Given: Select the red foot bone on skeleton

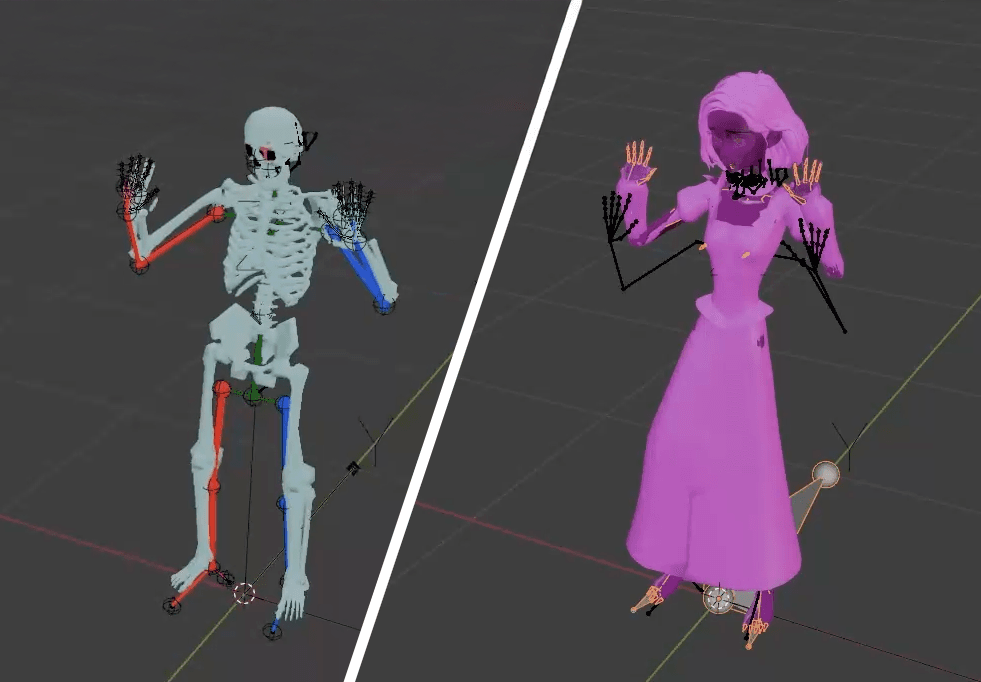Looking at the screenshot, I should point(193,587).
